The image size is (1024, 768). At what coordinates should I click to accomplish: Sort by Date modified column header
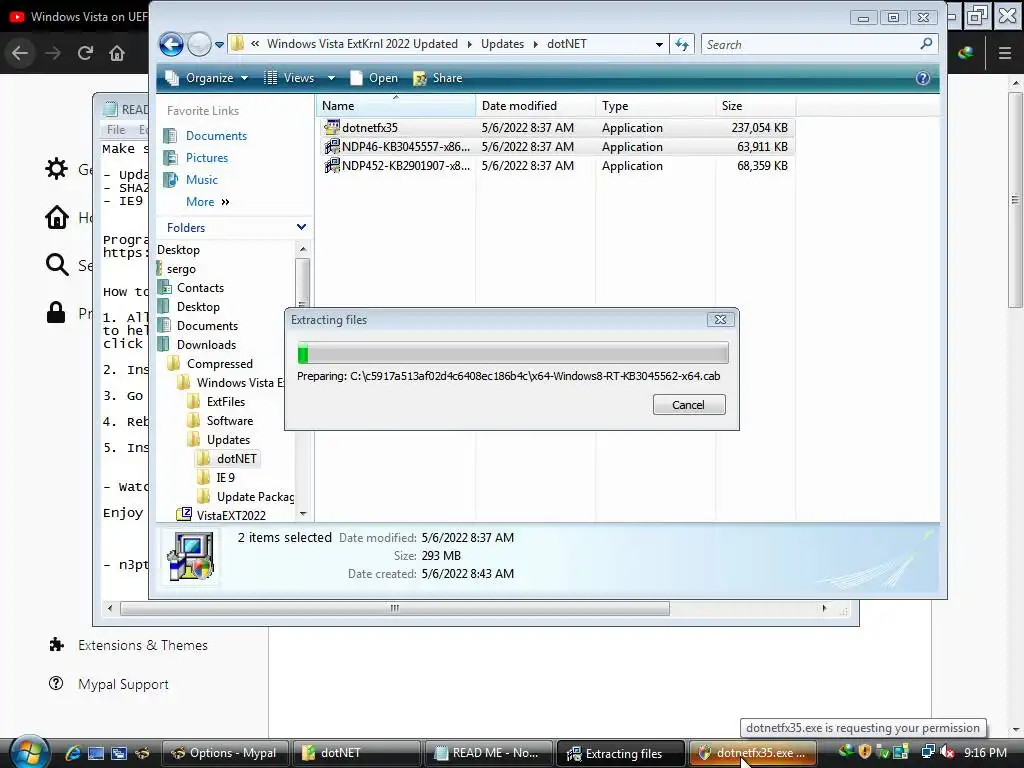536,106
